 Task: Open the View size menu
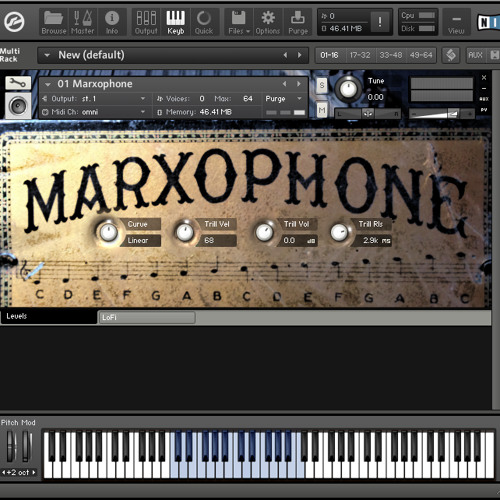[x=456, y=22]
